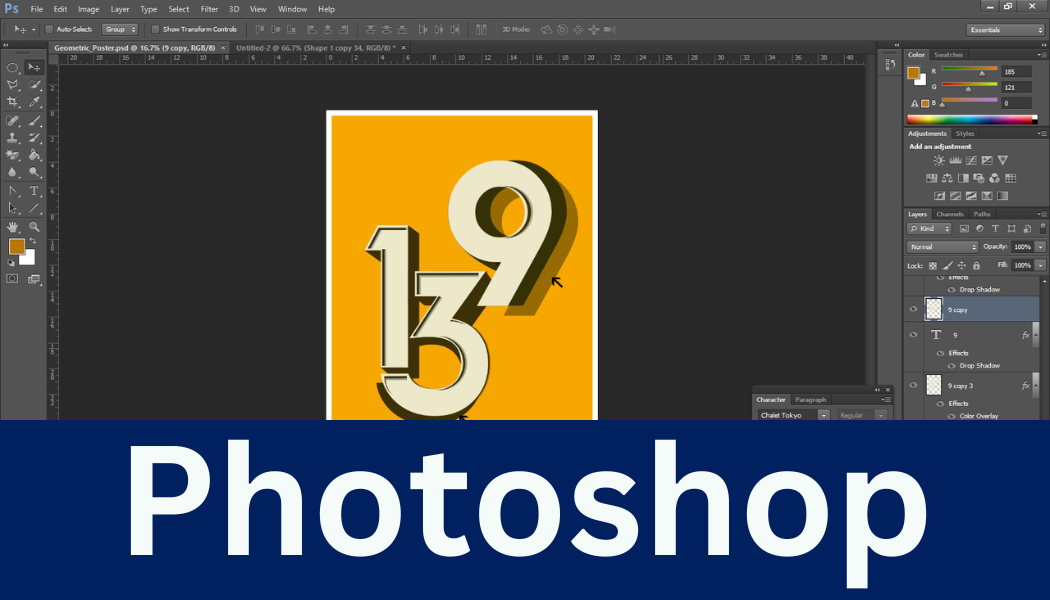Select the Horizontal Type tool
This screenshot has width=1050, height=600.
coord(34,190)
